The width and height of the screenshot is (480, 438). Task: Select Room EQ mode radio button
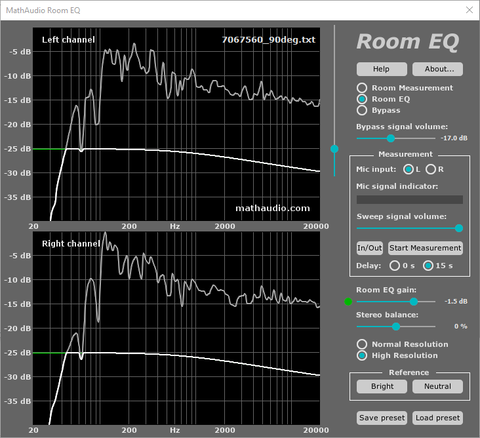362,99
